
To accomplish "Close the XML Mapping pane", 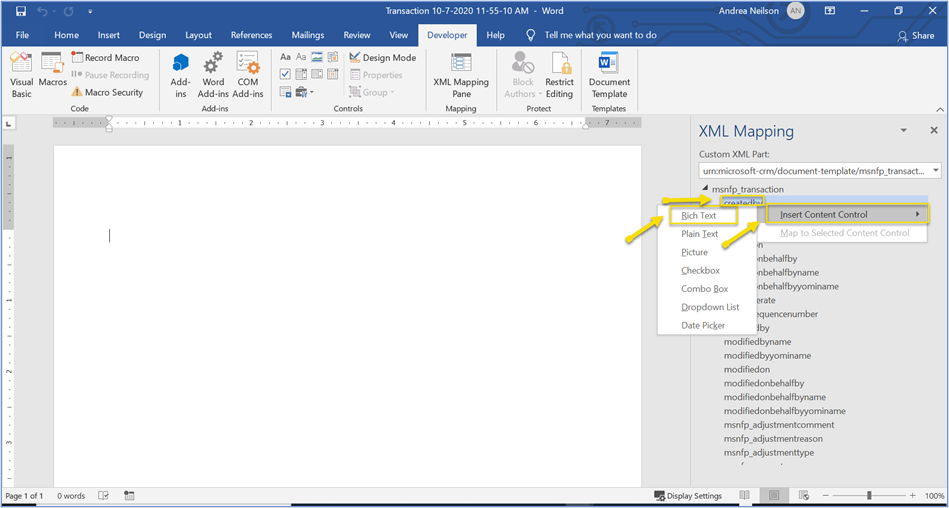I will pyautogui.click(x=934, y=131).
